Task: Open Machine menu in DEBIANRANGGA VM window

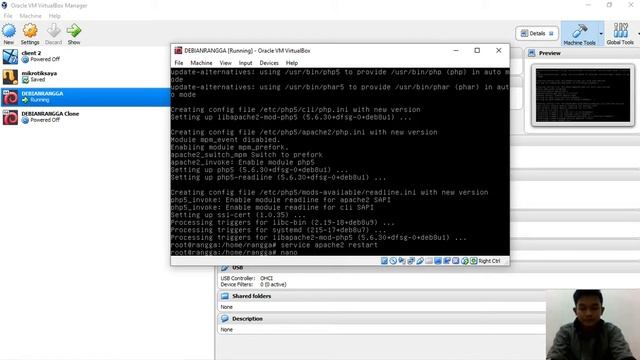Action: coord(201,63)
